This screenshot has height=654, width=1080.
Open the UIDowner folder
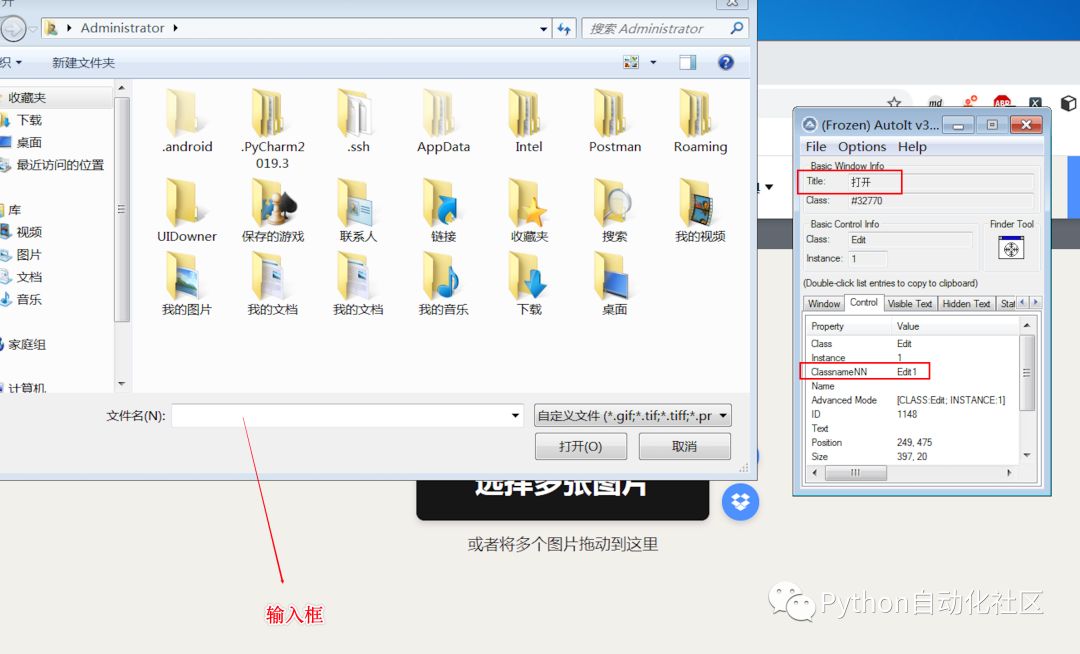[x=187, y=210]
